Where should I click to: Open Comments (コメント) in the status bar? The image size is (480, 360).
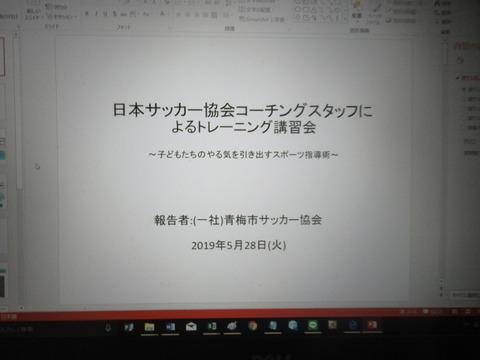[432, 312]
